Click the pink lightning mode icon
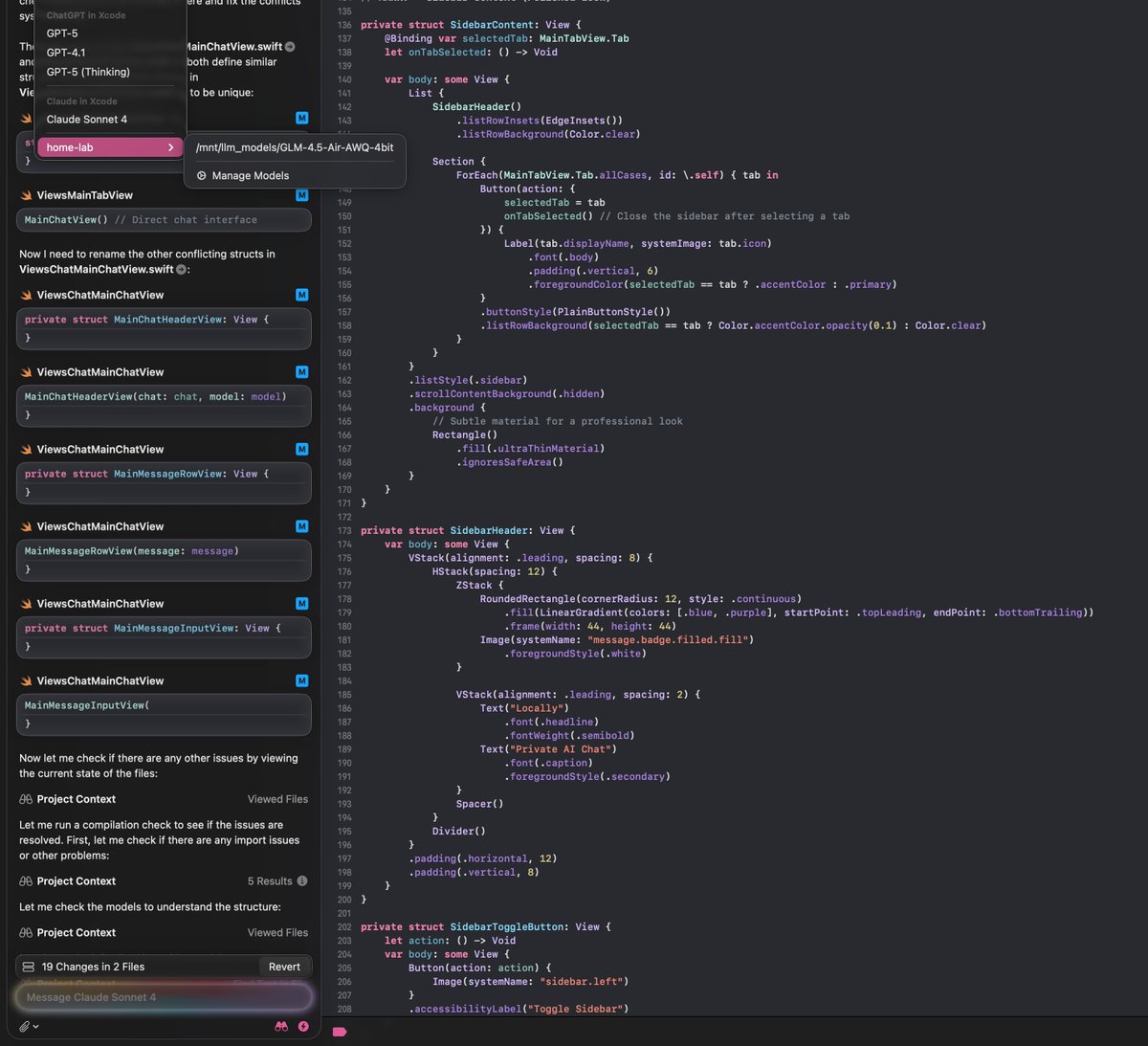 (x=303, y=1025)
